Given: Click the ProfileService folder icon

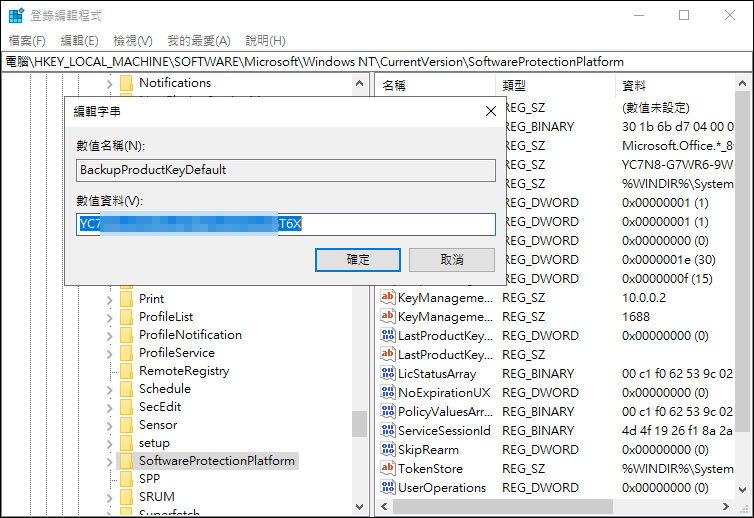Looking at the screenshot, I should coord(126,353).
